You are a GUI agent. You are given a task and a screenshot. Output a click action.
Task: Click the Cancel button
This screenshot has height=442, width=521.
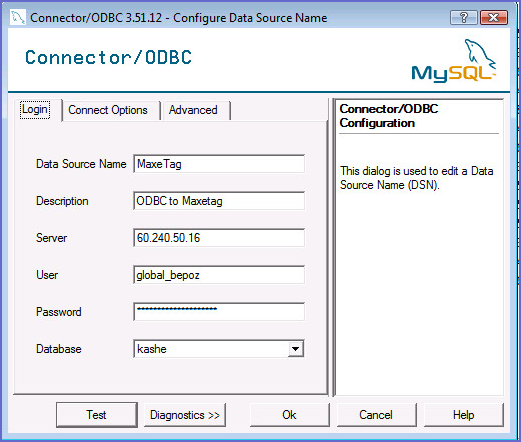(x=376, y=415)
